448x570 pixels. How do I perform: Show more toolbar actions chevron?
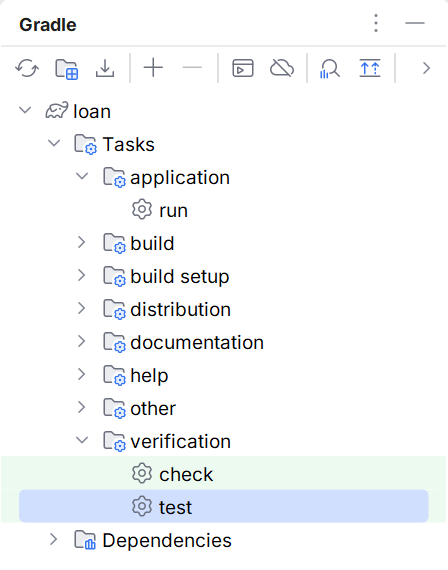click(427, 68)
